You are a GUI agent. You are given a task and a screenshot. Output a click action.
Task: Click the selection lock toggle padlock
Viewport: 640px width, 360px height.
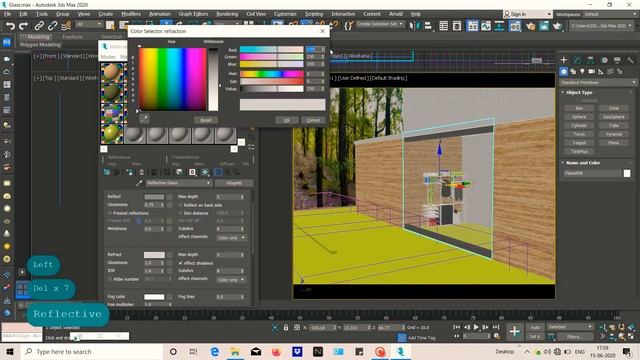point(286,327)
